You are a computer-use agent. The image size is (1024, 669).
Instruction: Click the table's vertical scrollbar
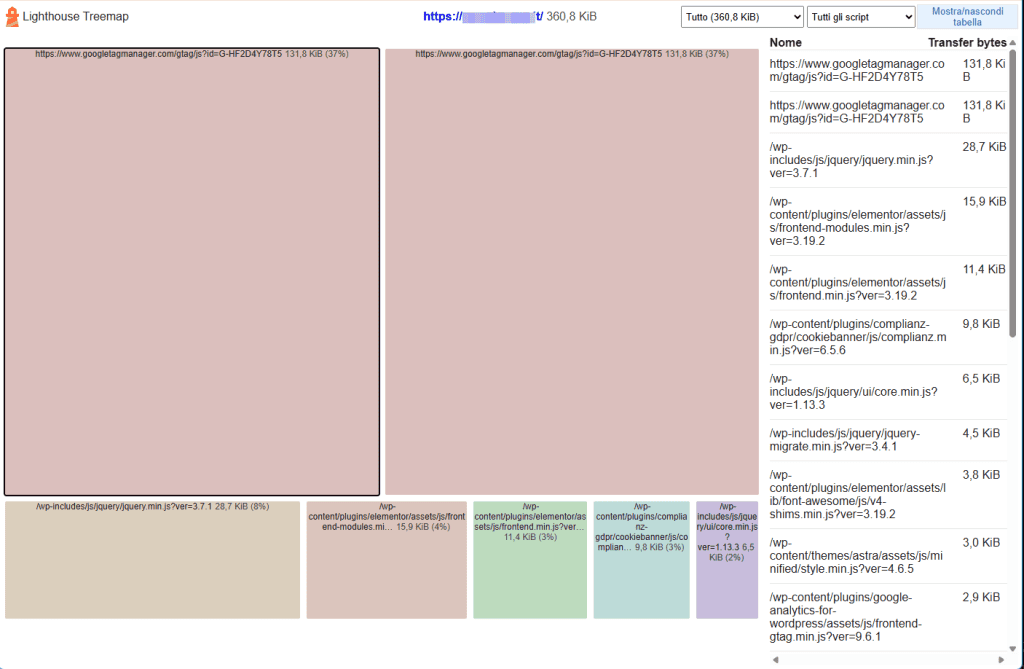(x=1012, y=200)
